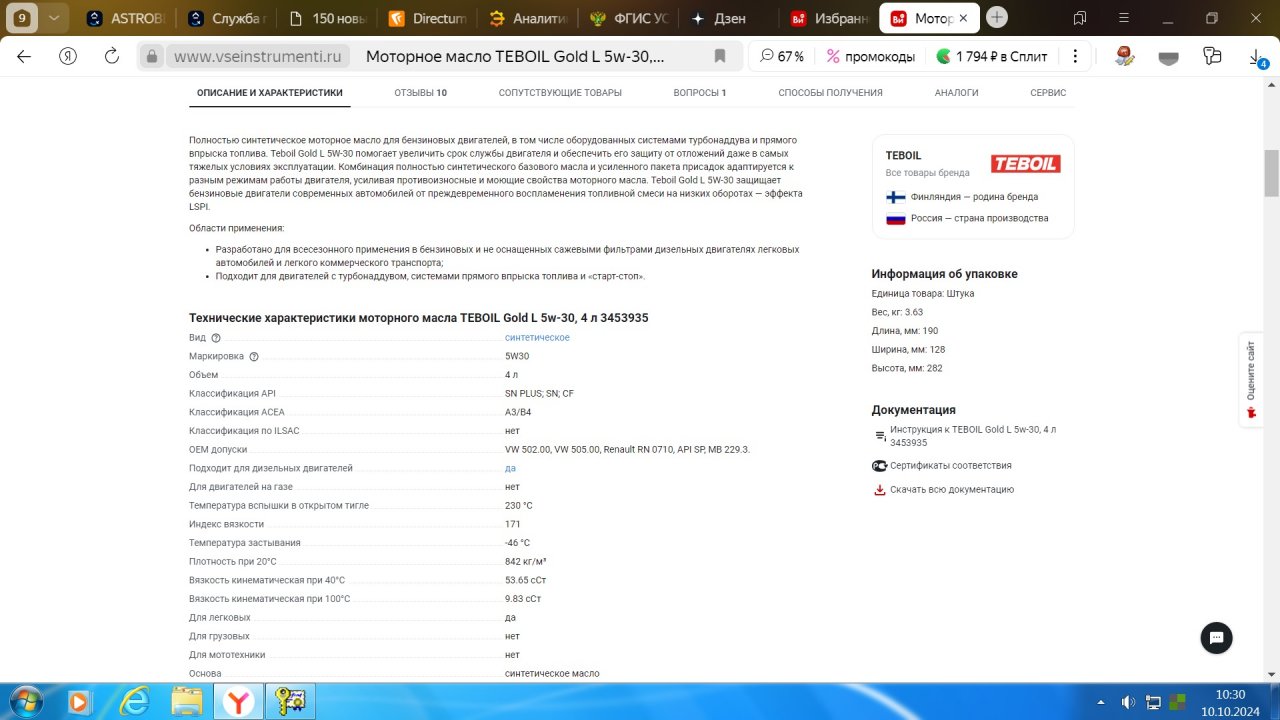The width and height of the screenshot is (1280, 720).
Task: Open the АНАЛОГИ tab
Action: [956, 93]
